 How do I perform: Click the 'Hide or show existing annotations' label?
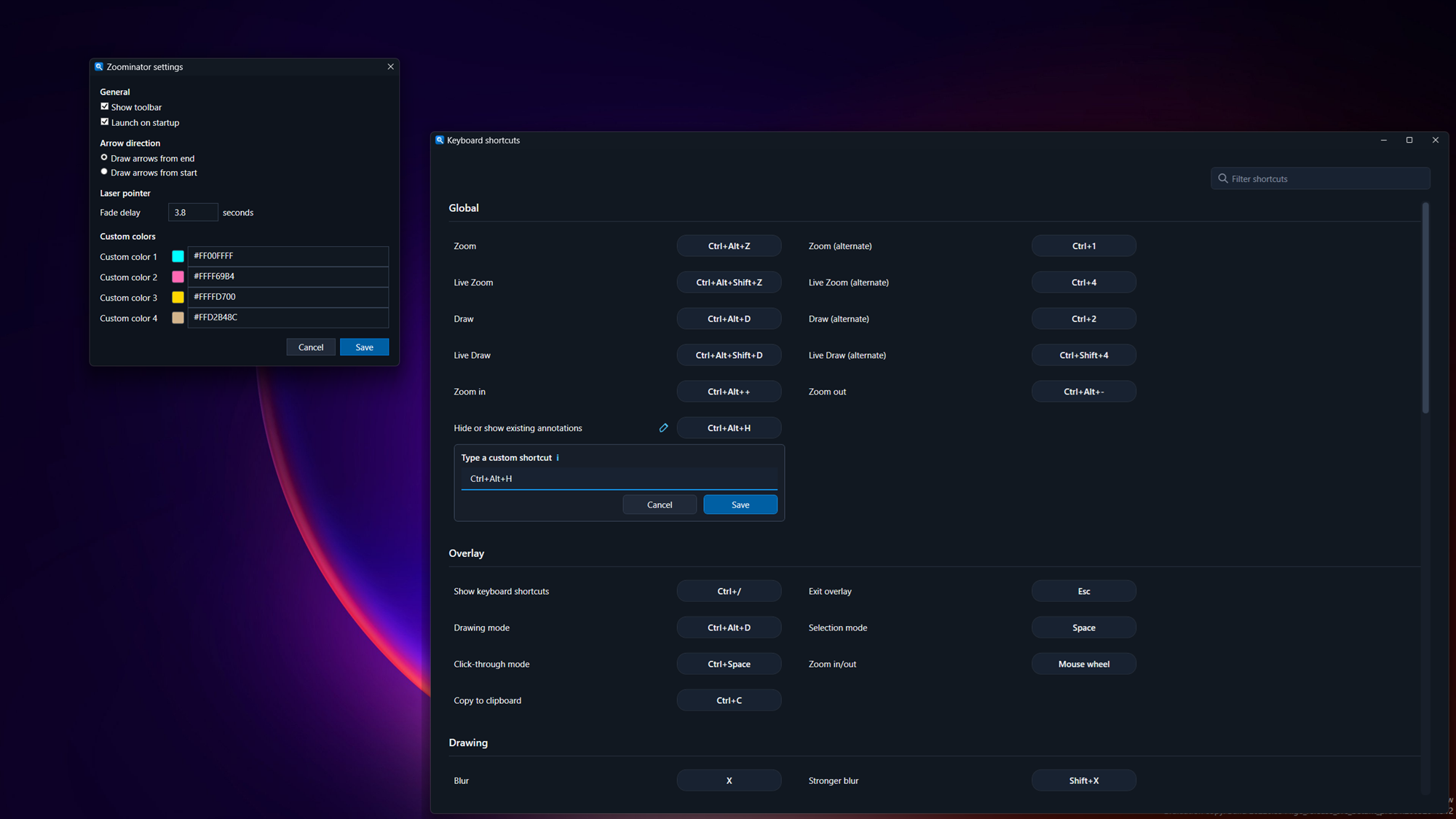coord(518,428)
